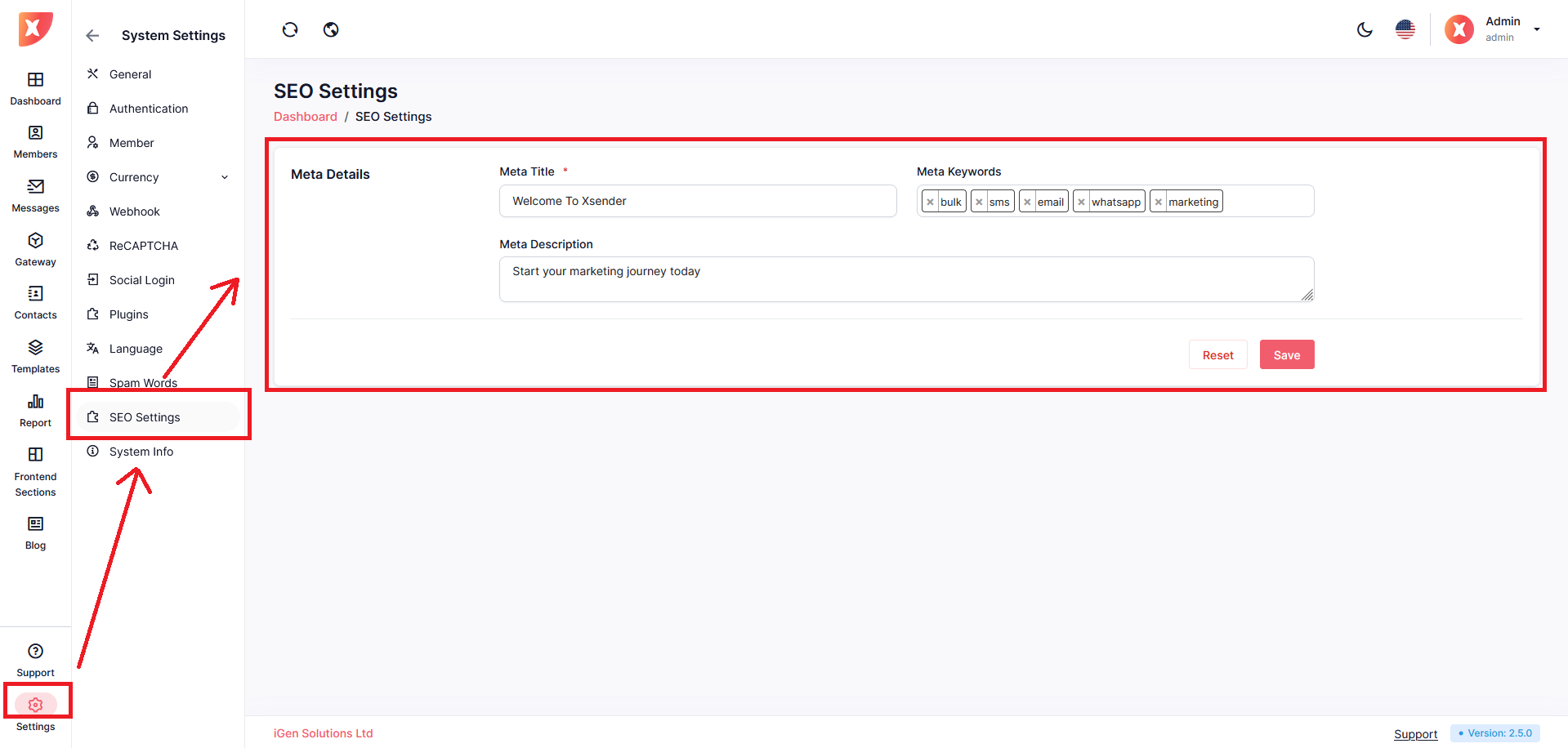This screenshot has height=748, width=1568.
Task: Click the Settings gear icon
Action: pos(35,705)
